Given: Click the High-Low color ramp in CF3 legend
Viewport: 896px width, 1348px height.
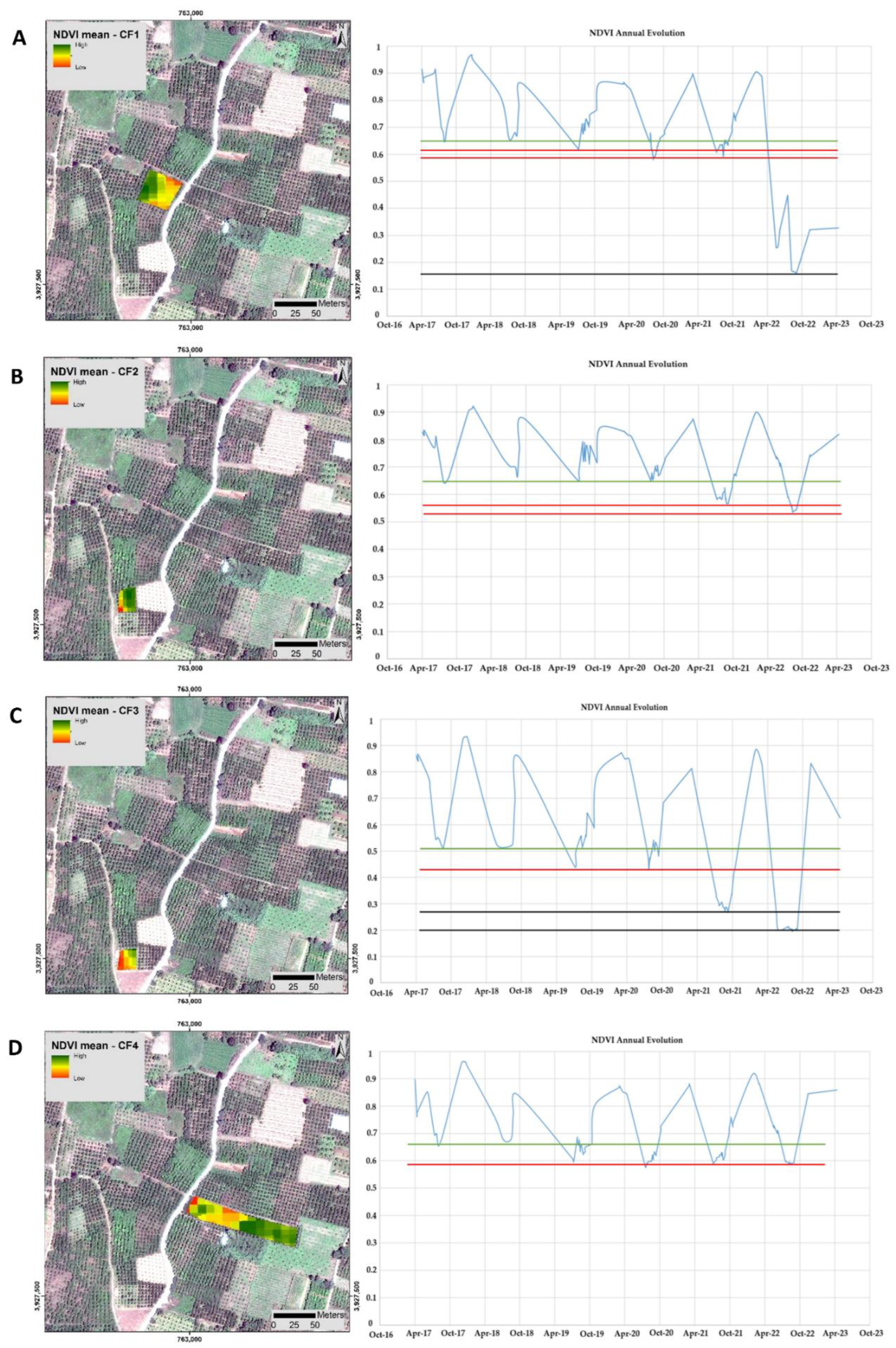Looking at the screenshot, I should point(61,732).
